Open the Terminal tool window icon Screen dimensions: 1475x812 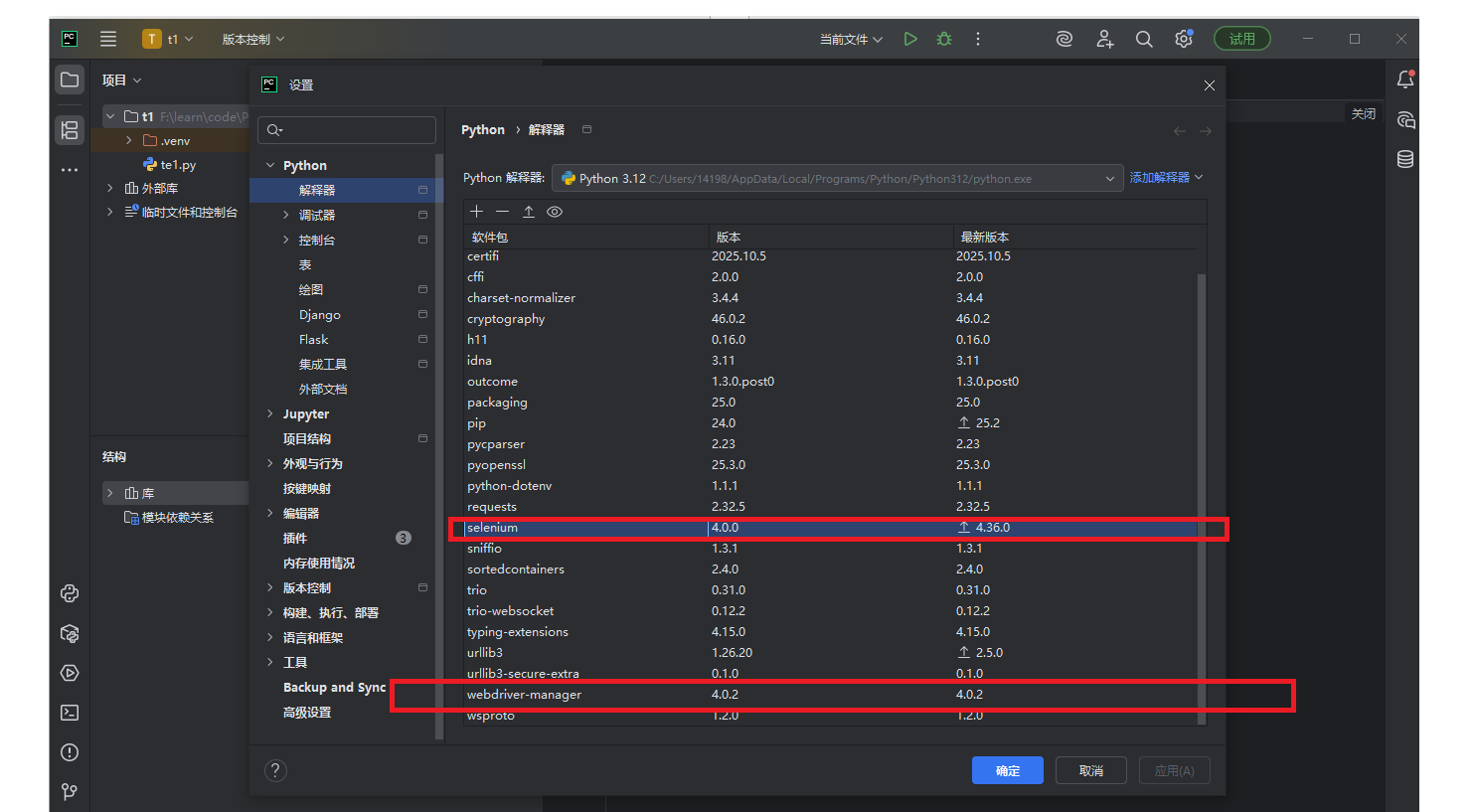tap(70, 713)
